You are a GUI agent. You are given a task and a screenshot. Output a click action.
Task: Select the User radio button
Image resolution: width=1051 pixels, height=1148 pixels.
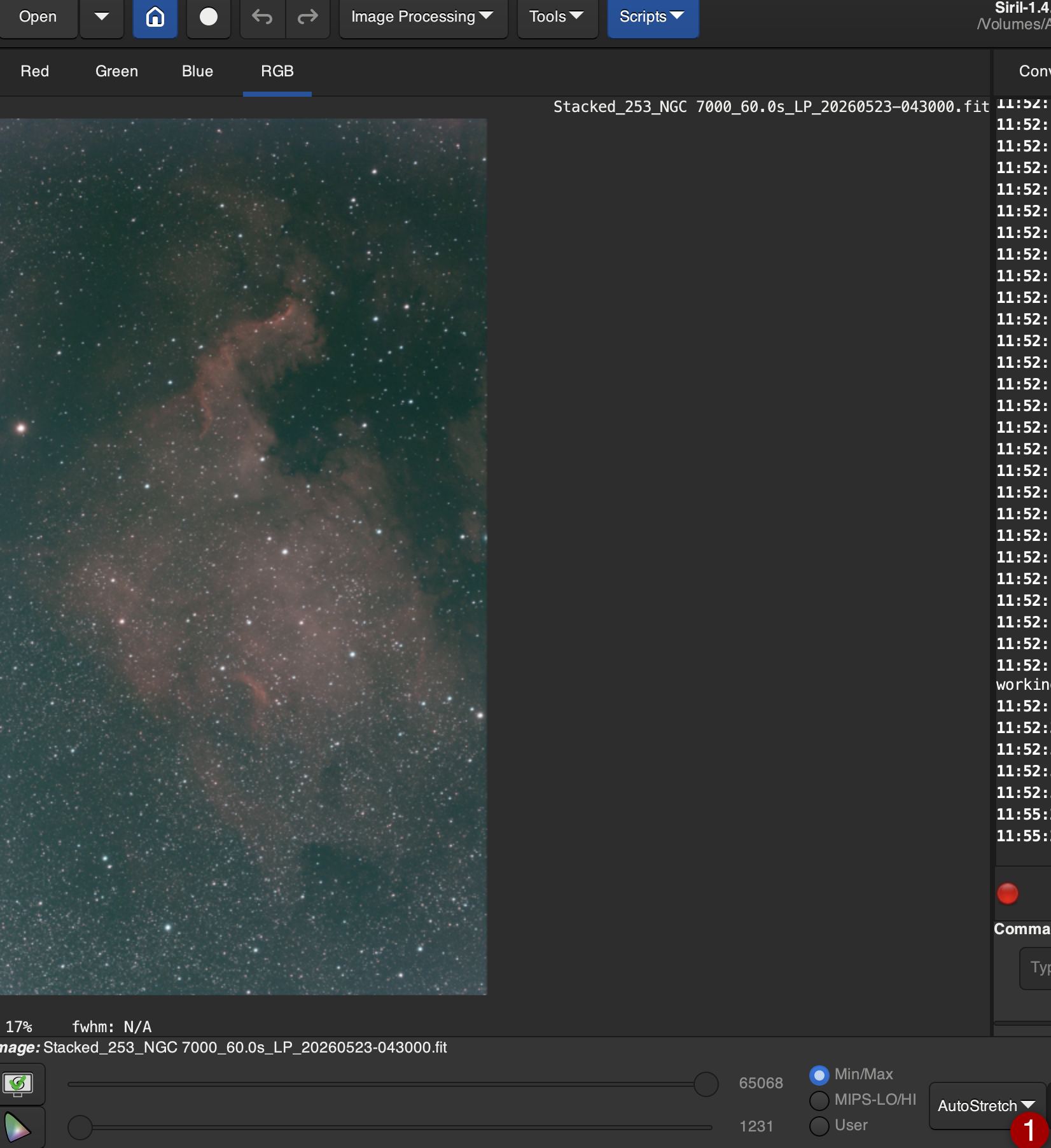[819, 1126]
